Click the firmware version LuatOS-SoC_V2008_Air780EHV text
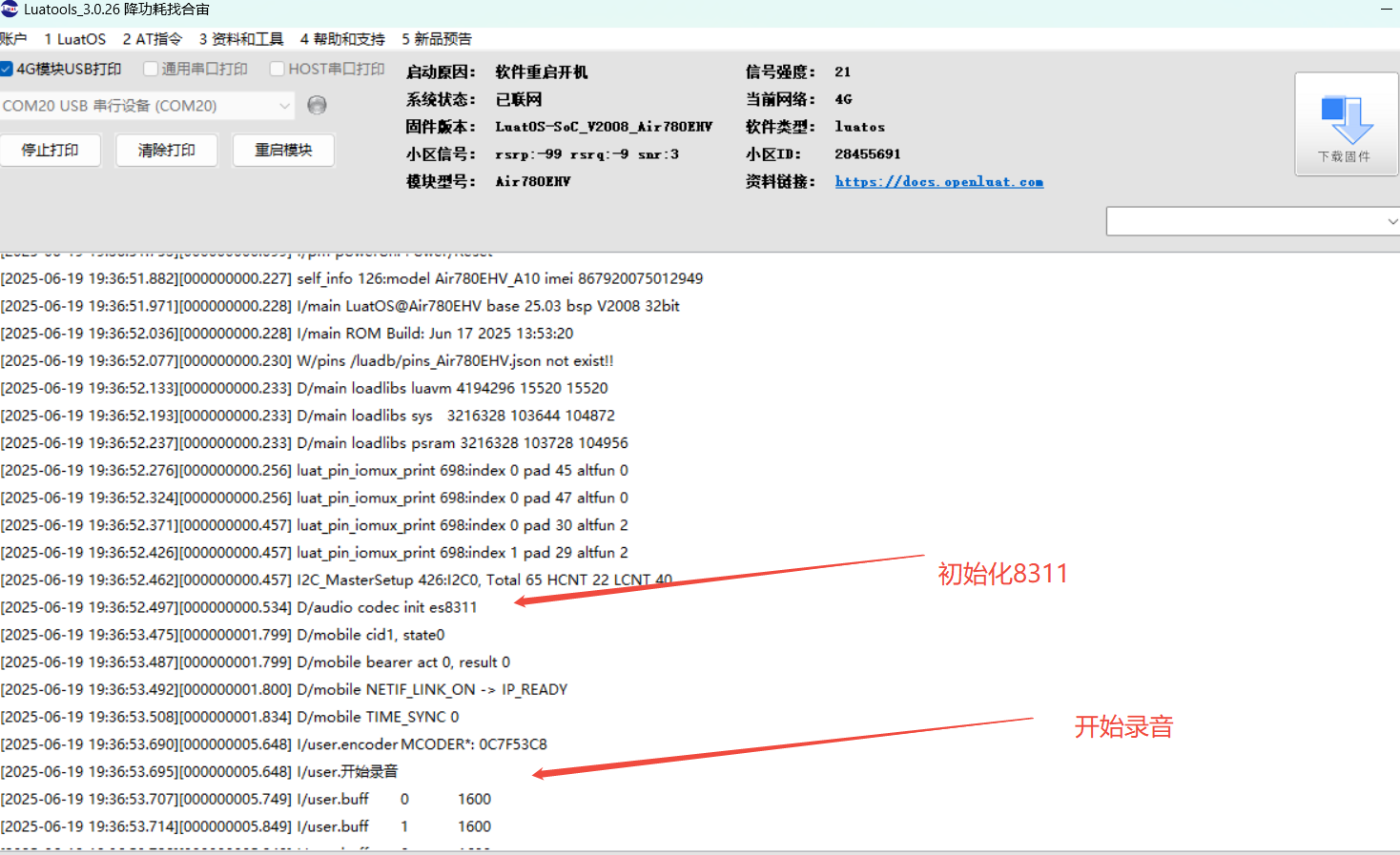 [604, 127]
